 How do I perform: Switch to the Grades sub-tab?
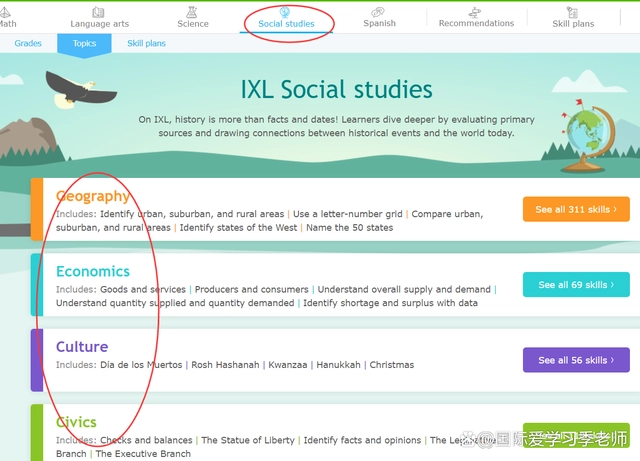click(x=28, y=43)
